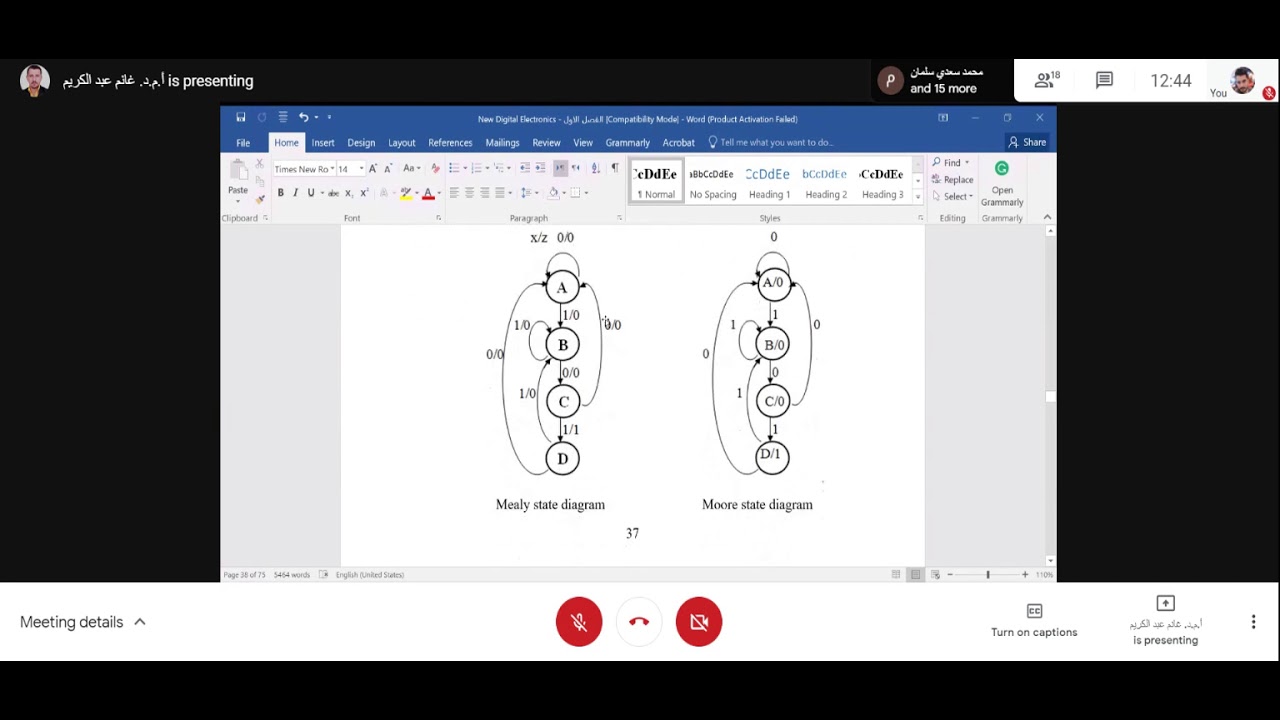Screen dimensions: 1280x720
Task: Click the zoom slider in Word status bar
Action: coord(987,574)
